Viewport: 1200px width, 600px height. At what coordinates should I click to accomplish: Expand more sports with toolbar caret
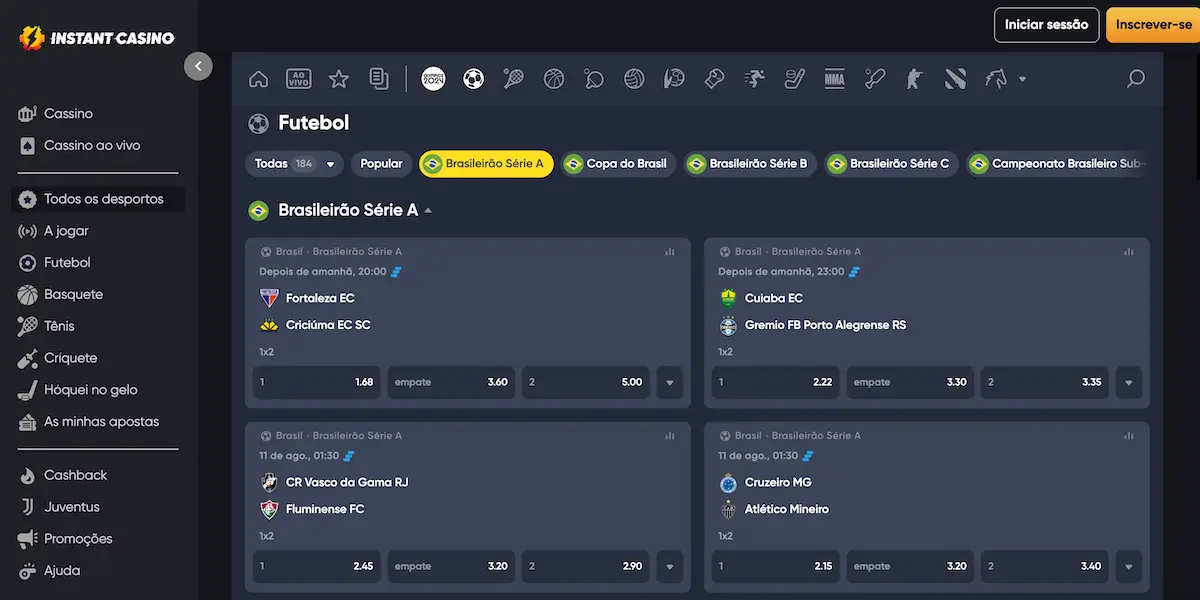tap(1022, 79)
